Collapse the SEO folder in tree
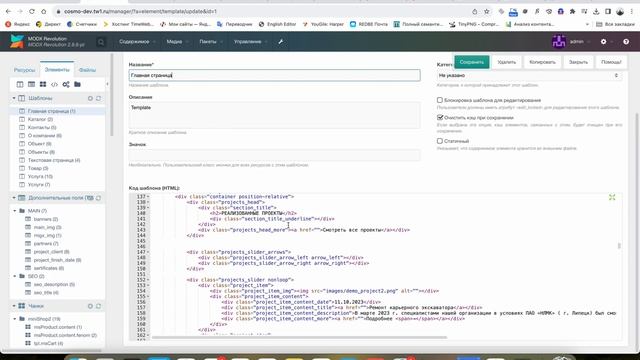640x360 pixels. 15,276
